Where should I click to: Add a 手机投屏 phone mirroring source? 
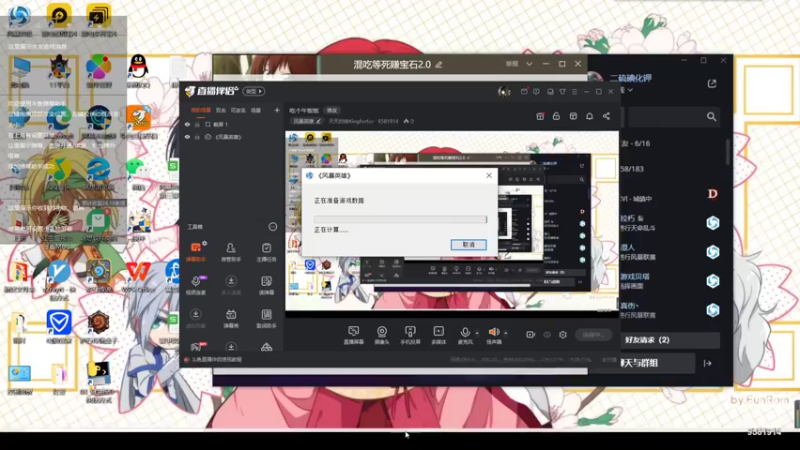click(410, 335)
